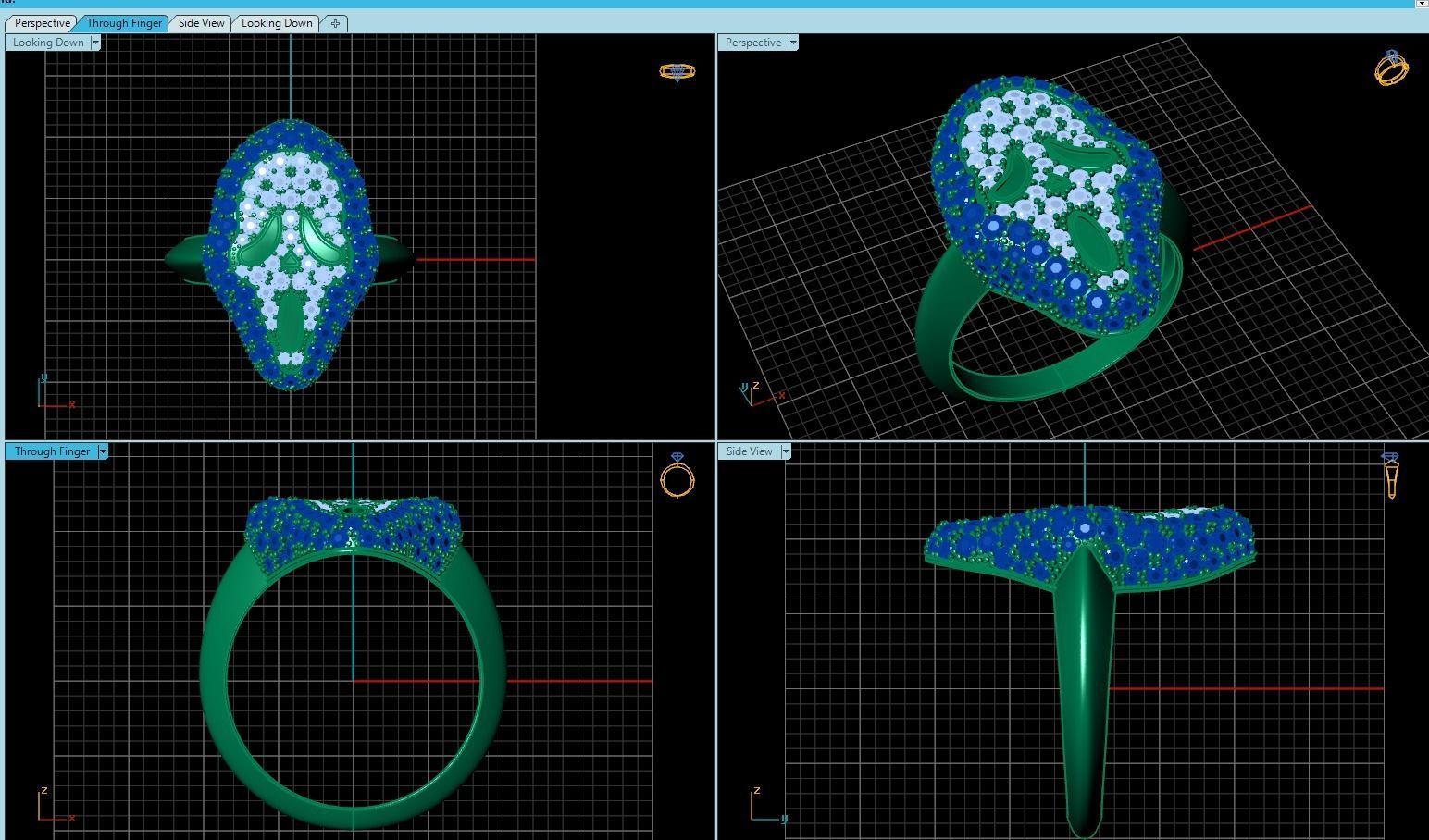The height and width of the screenshot is (840, 1429).
Task: Click the side ring icon in Side View viewport
Action: pos(1391,476)
